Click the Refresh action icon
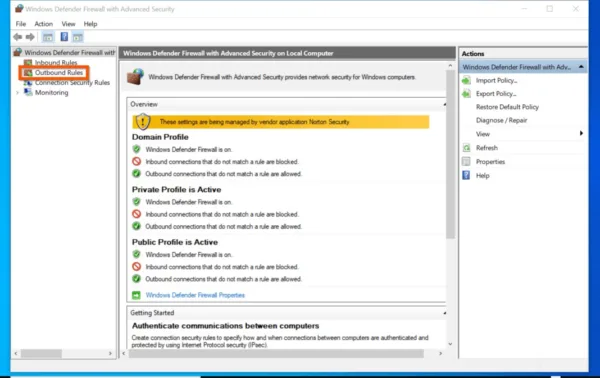Viewport: 600px width, 378px height. pyautogui.click(x=466, y=148)
